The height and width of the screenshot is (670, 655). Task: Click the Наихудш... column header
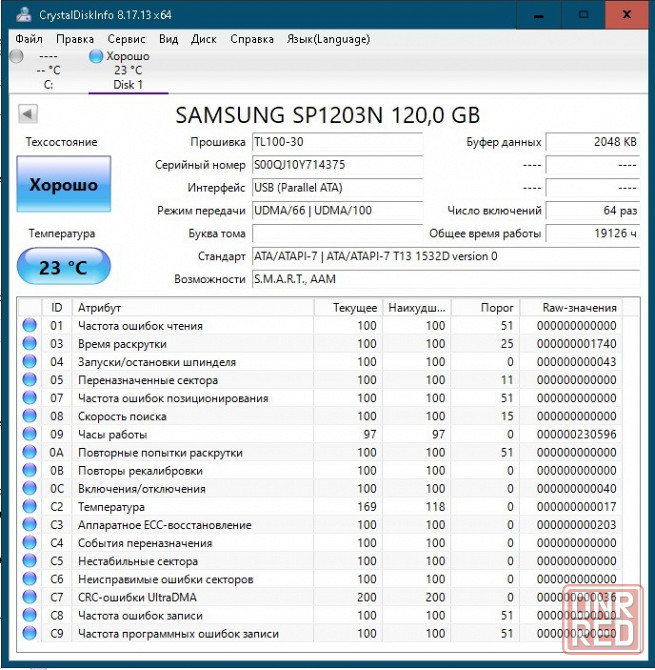coord(417,308)
